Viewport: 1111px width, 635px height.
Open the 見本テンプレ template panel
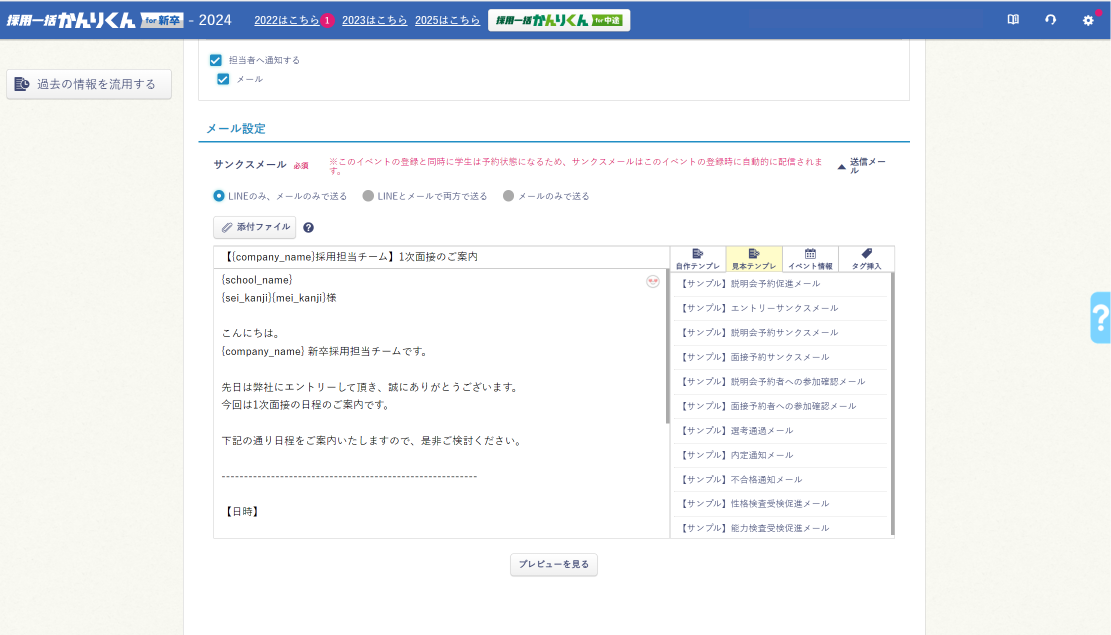click(756, 258)
